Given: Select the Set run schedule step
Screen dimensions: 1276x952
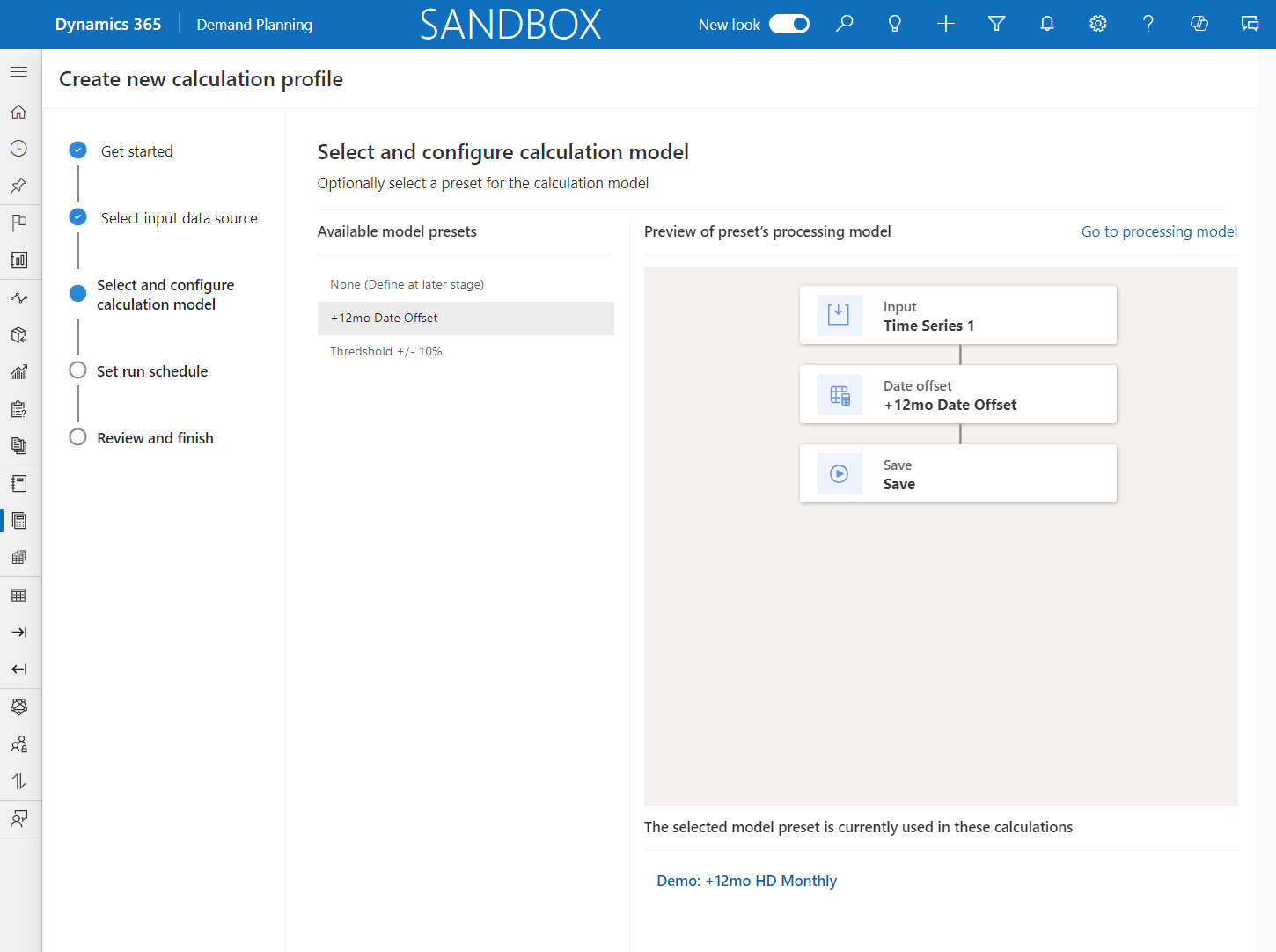Looking at the screenshot, I should tap(152, 371).
